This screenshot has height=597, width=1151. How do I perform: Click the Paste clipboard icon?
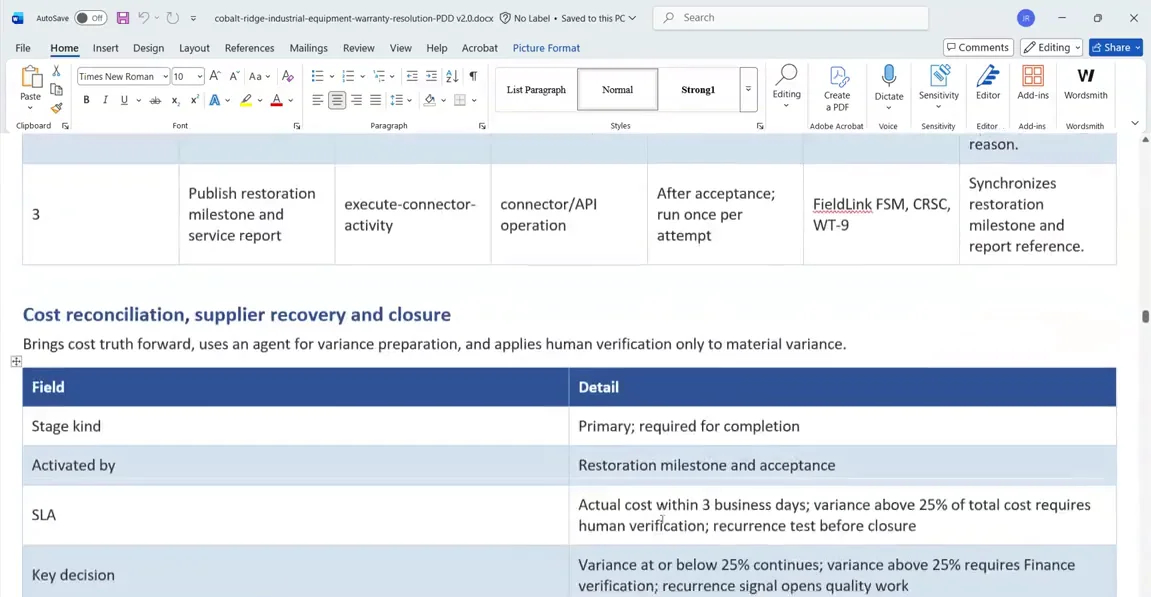[x=31, y=77]
